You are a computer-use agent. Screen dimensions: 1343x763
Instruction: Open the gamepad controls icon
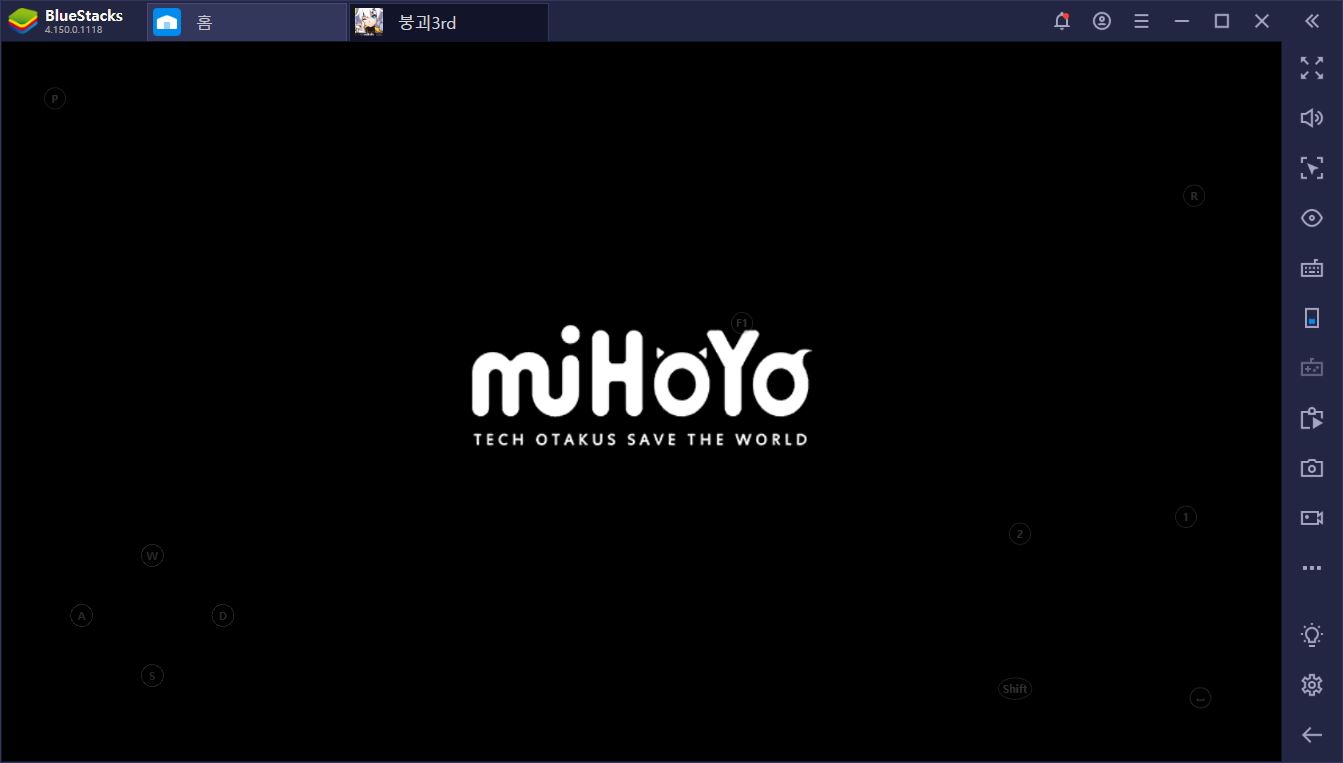pyautogui.click(x=1311, y=368)
